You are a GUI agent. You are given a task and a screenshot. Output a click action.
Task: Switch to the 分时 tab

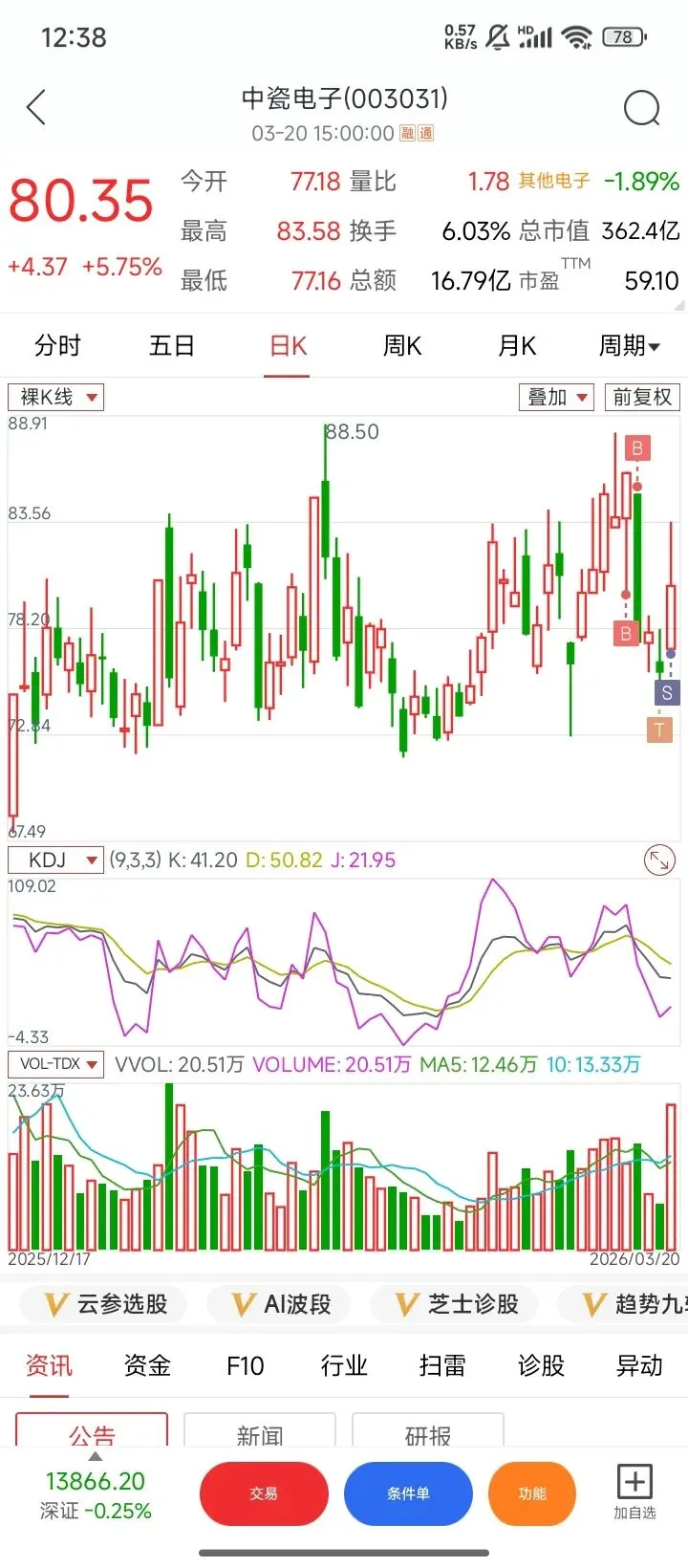pyautogui.click(x=57, y=345)
